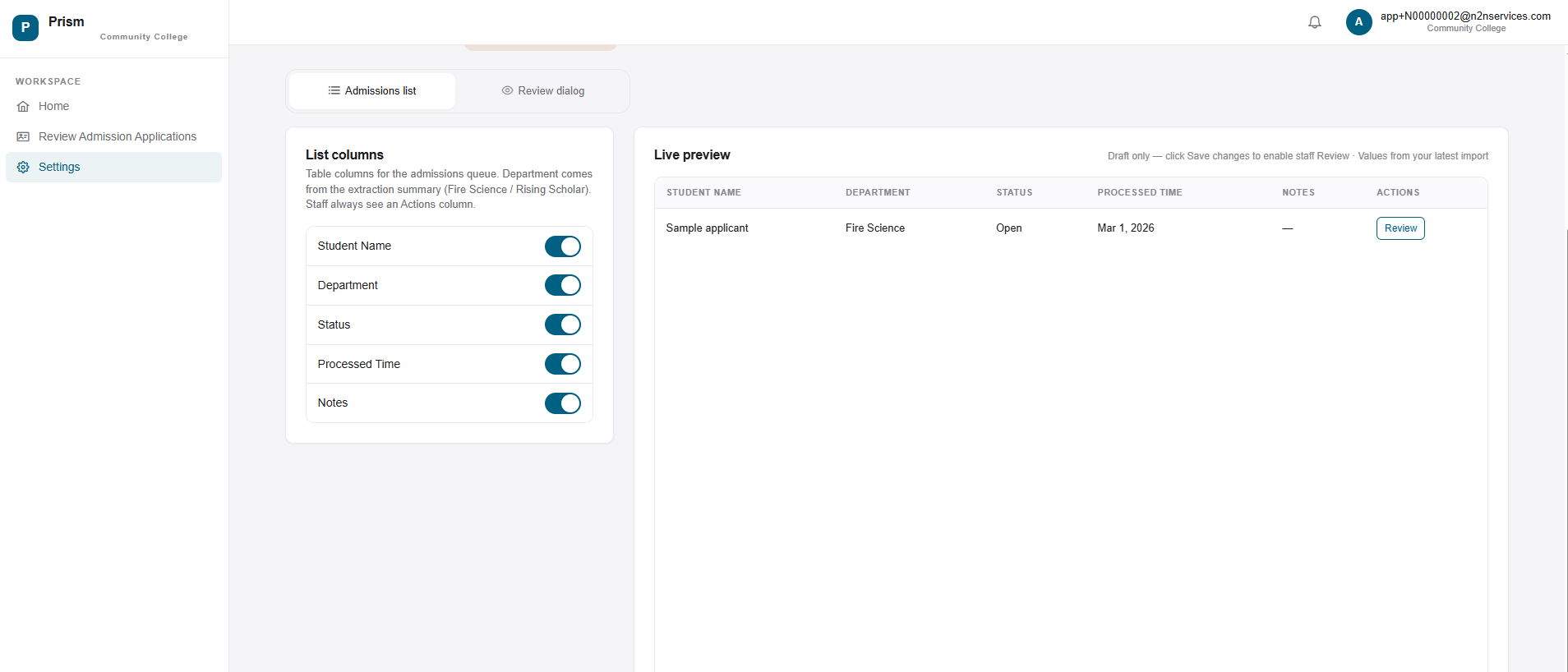Turn off the Processed Time column
The width and height of the screenshot is (1568, 672).
pyautogui.click(x=563, y=364)
